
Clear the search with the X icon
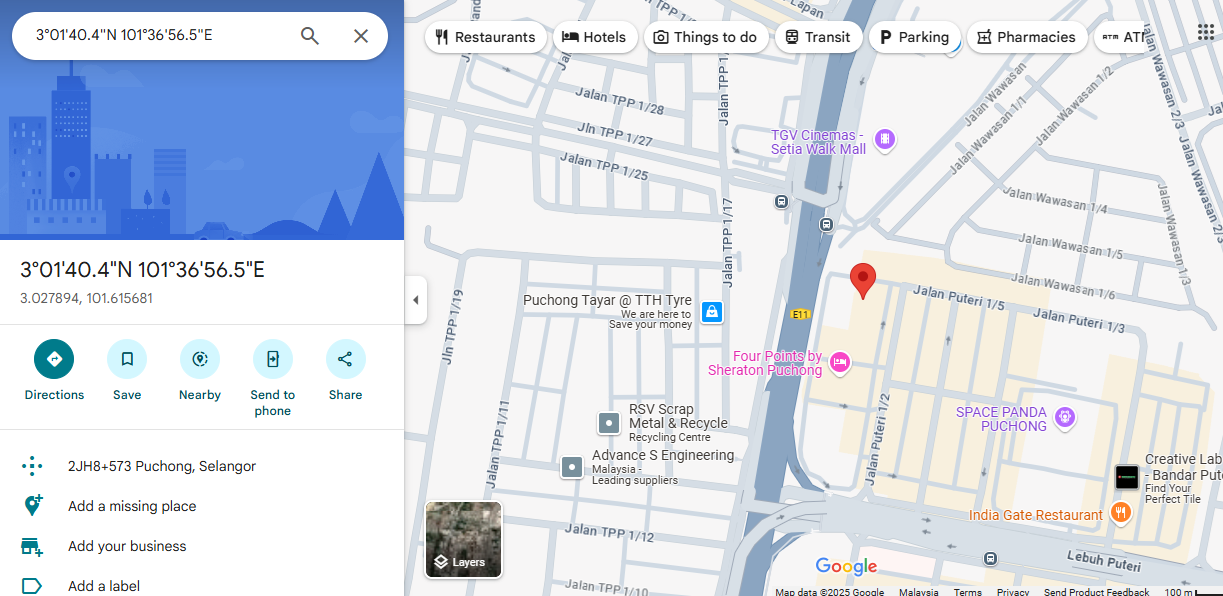point(361,36)
